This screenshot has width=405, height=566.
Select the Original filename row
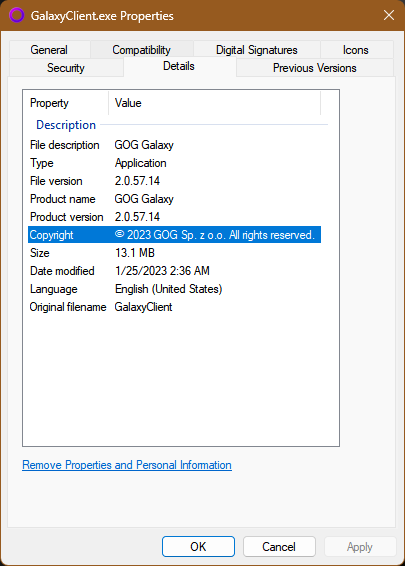pyautogui.click(x=175, y=307)
